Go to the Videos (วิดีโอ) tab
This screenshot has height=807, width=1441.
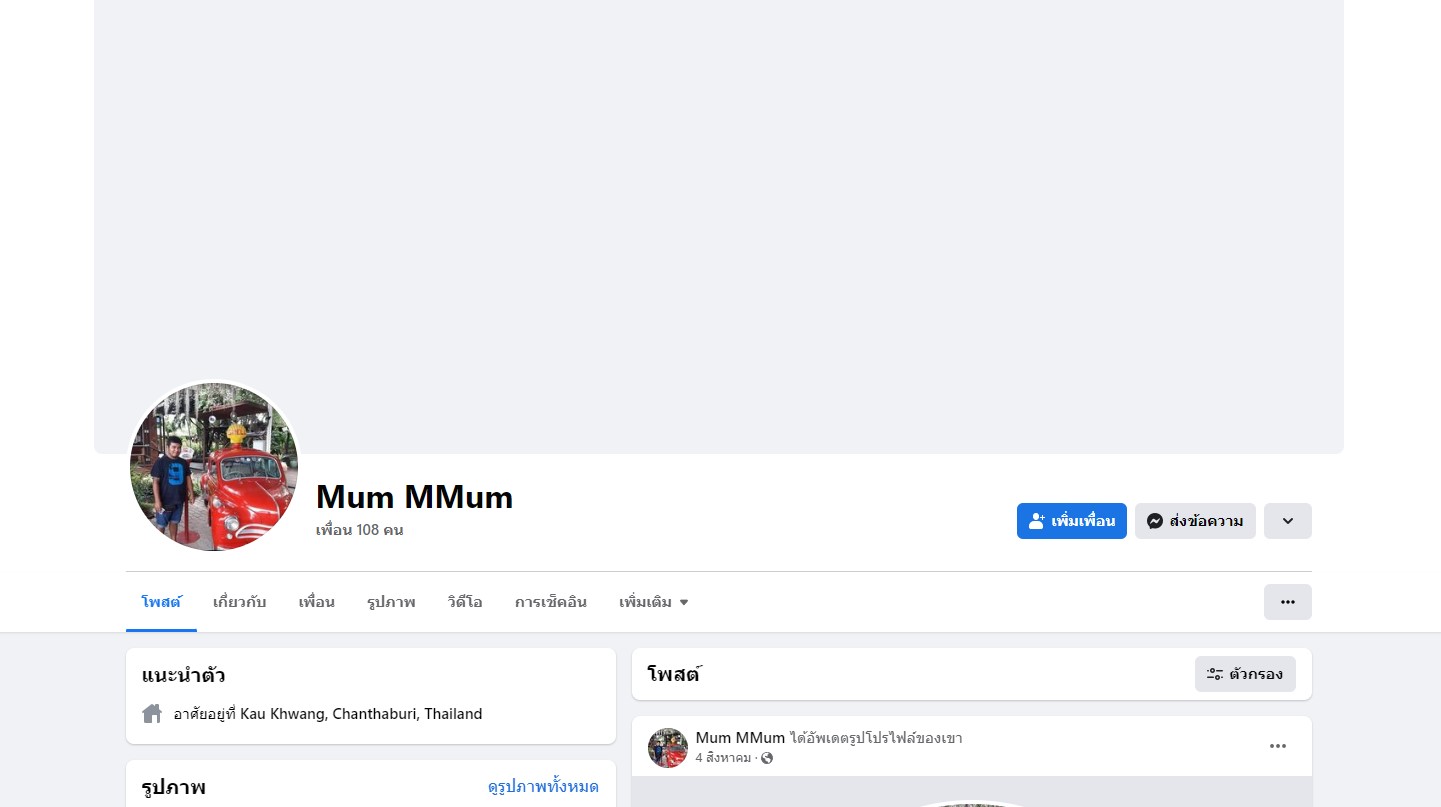465,602
